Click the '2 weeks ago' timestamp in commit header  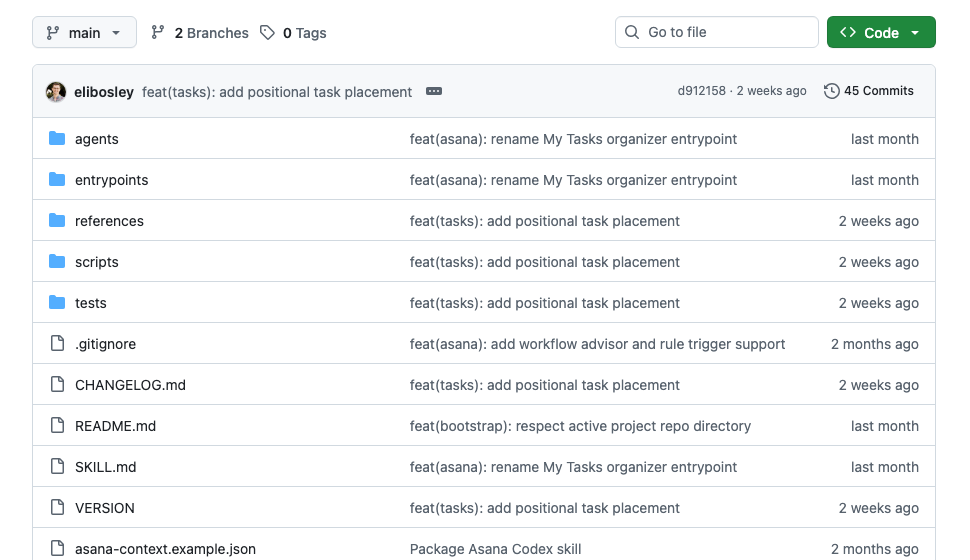point(771,91)
